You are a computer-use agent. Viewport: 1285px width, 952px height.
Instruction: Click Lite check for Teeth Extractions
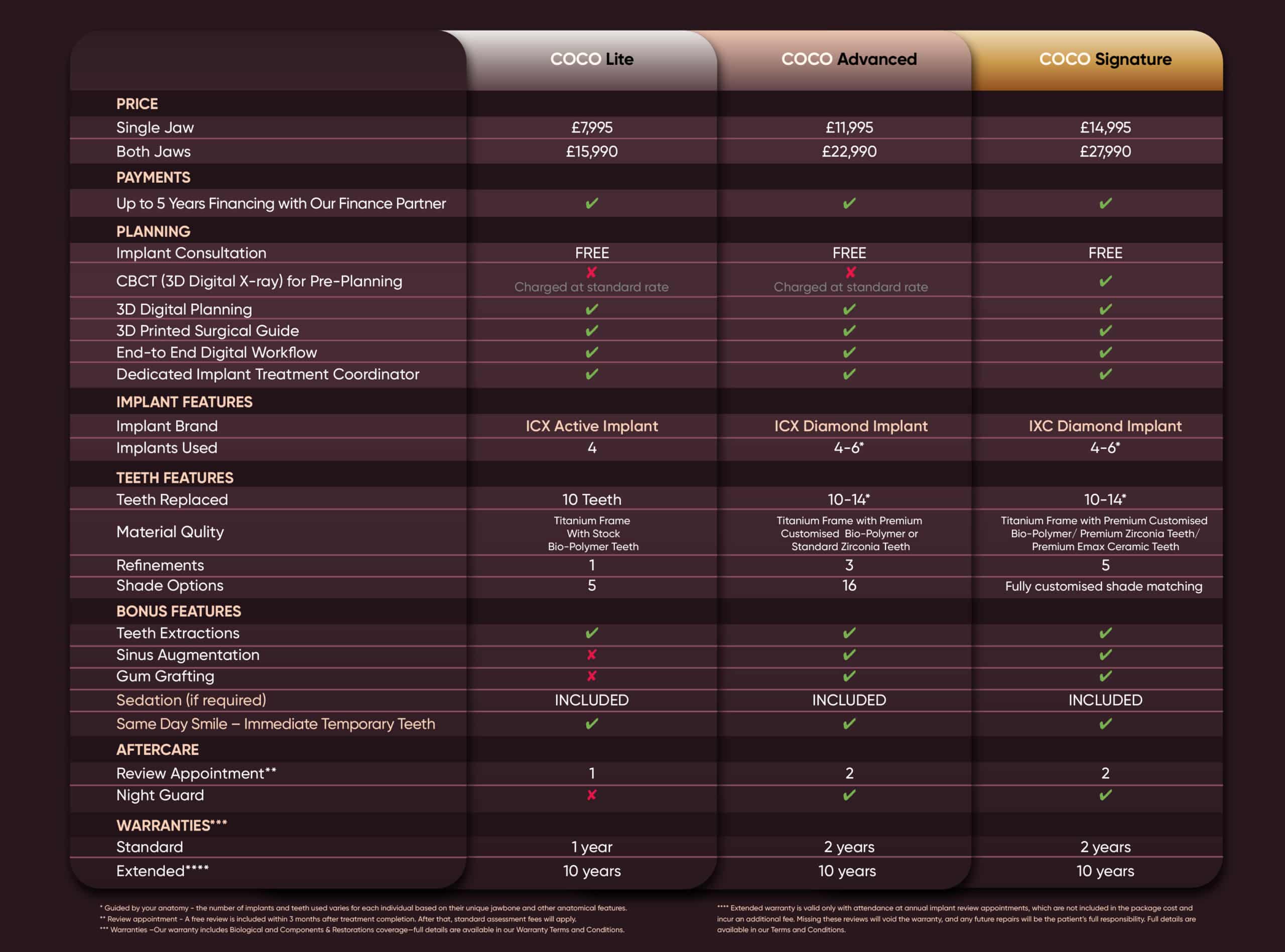[591, 633]
